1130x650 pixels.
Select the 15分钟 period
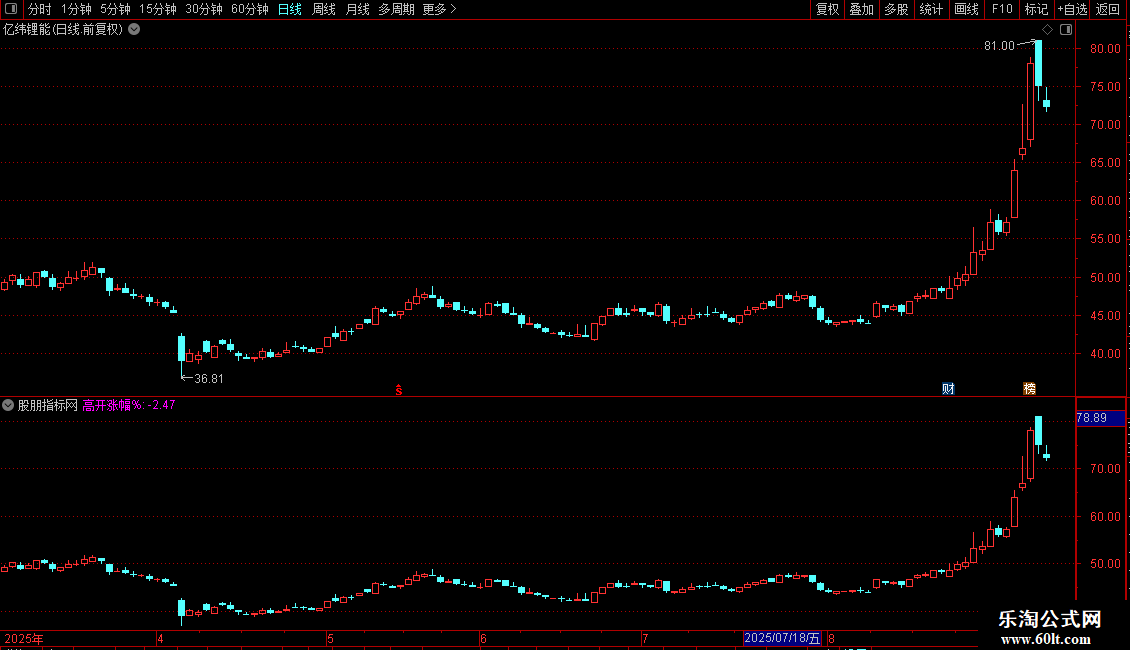click(158, 9)
